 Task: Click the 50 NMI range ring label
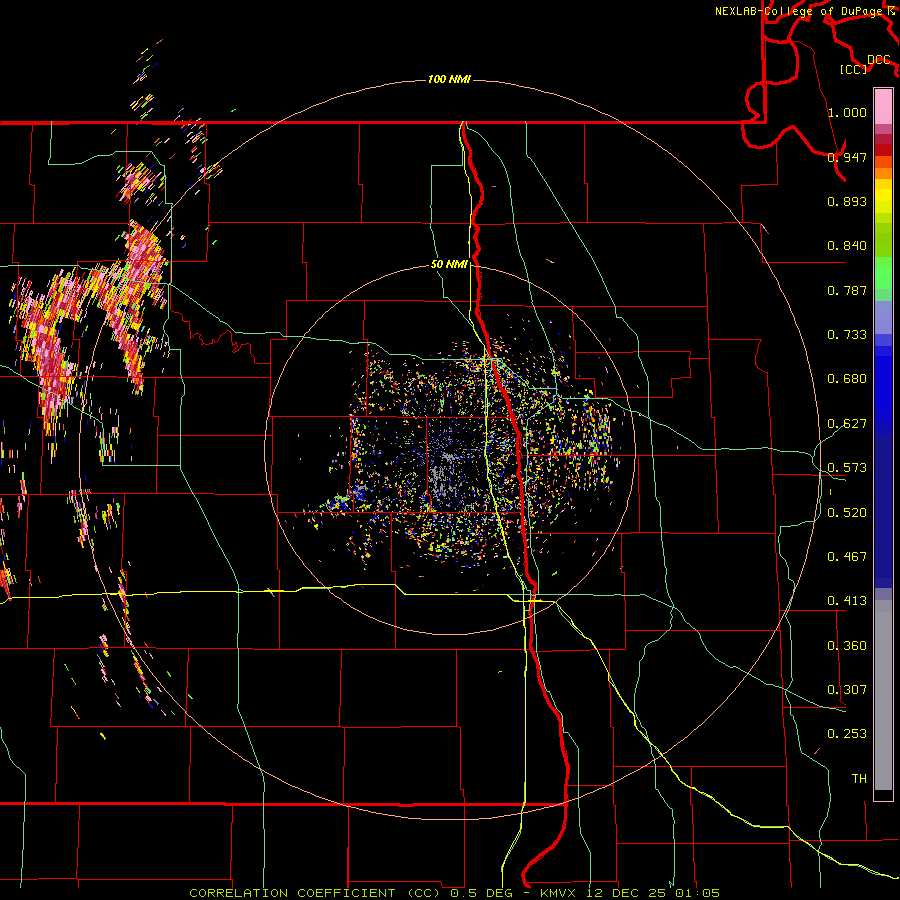pyautogui.click(x=449, y=264)
